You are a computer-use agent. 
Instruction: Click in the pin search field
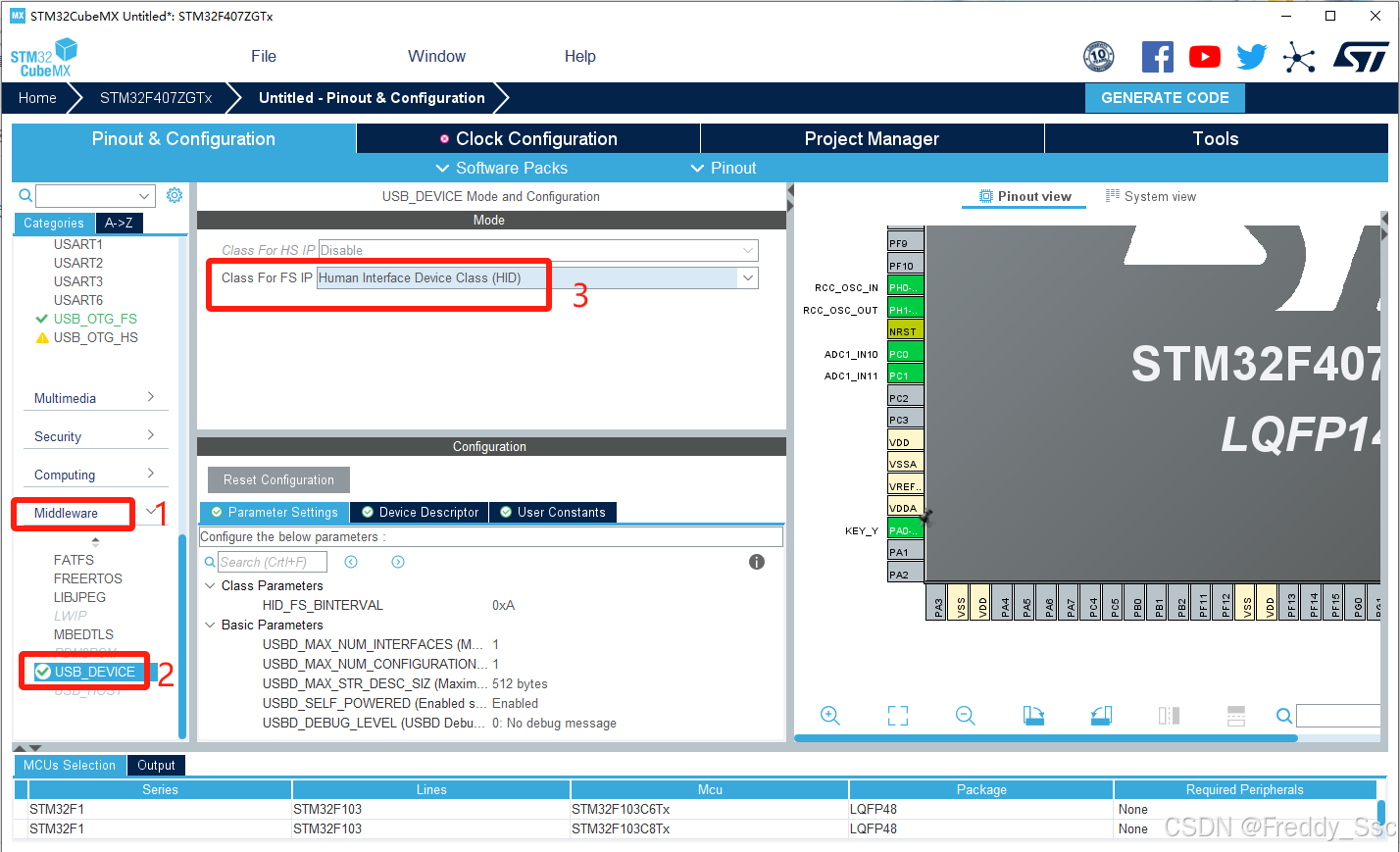1339,716
